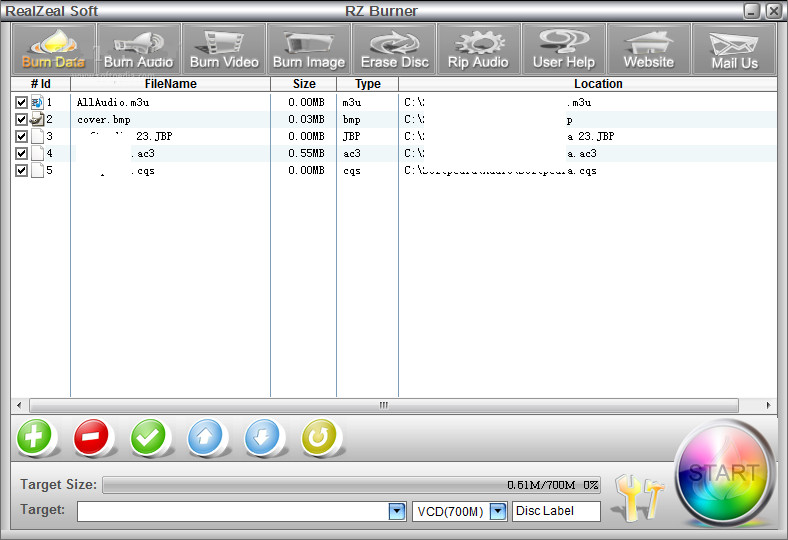Sort by the # Id column header
The image size is (788, 540).
[41, 84]
